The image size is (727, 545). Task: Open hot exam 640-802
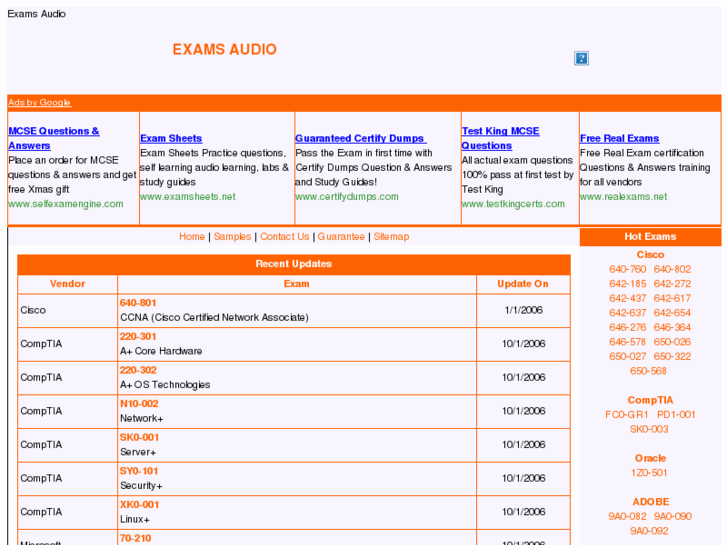672,269
